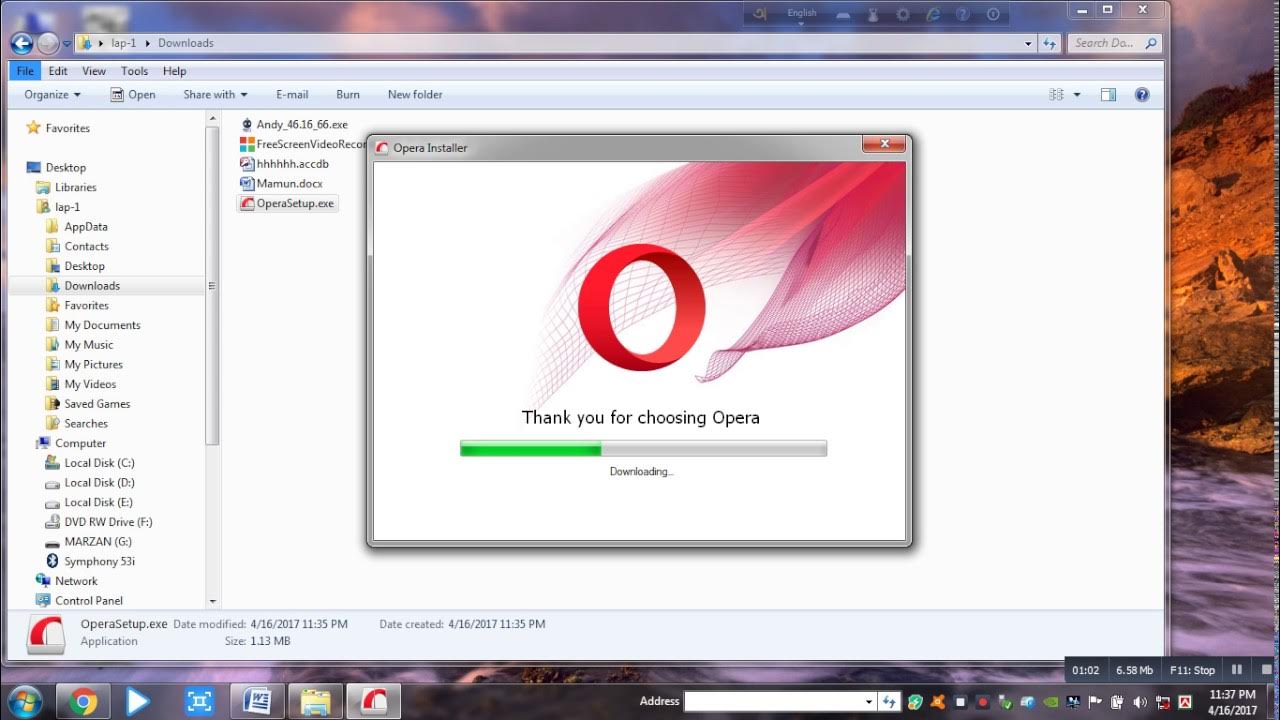Click the Open toolbar button
The height and width of the screenshot is (720, 1280).
coord(133,95)
